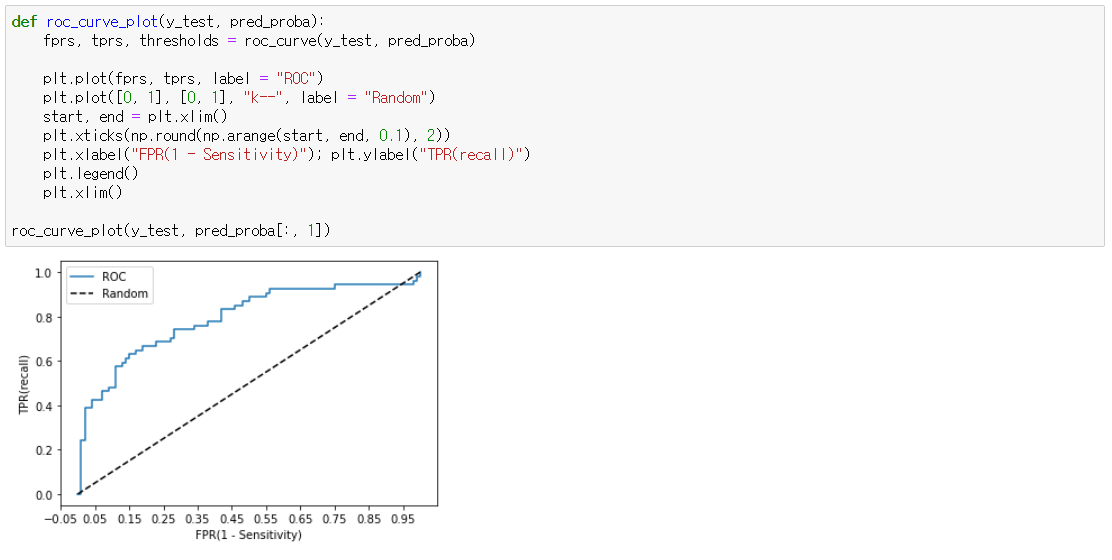Click the roc_curve_plot function name in the def line
Screen dimensions: 1112x560
click(x=102, y=22)
